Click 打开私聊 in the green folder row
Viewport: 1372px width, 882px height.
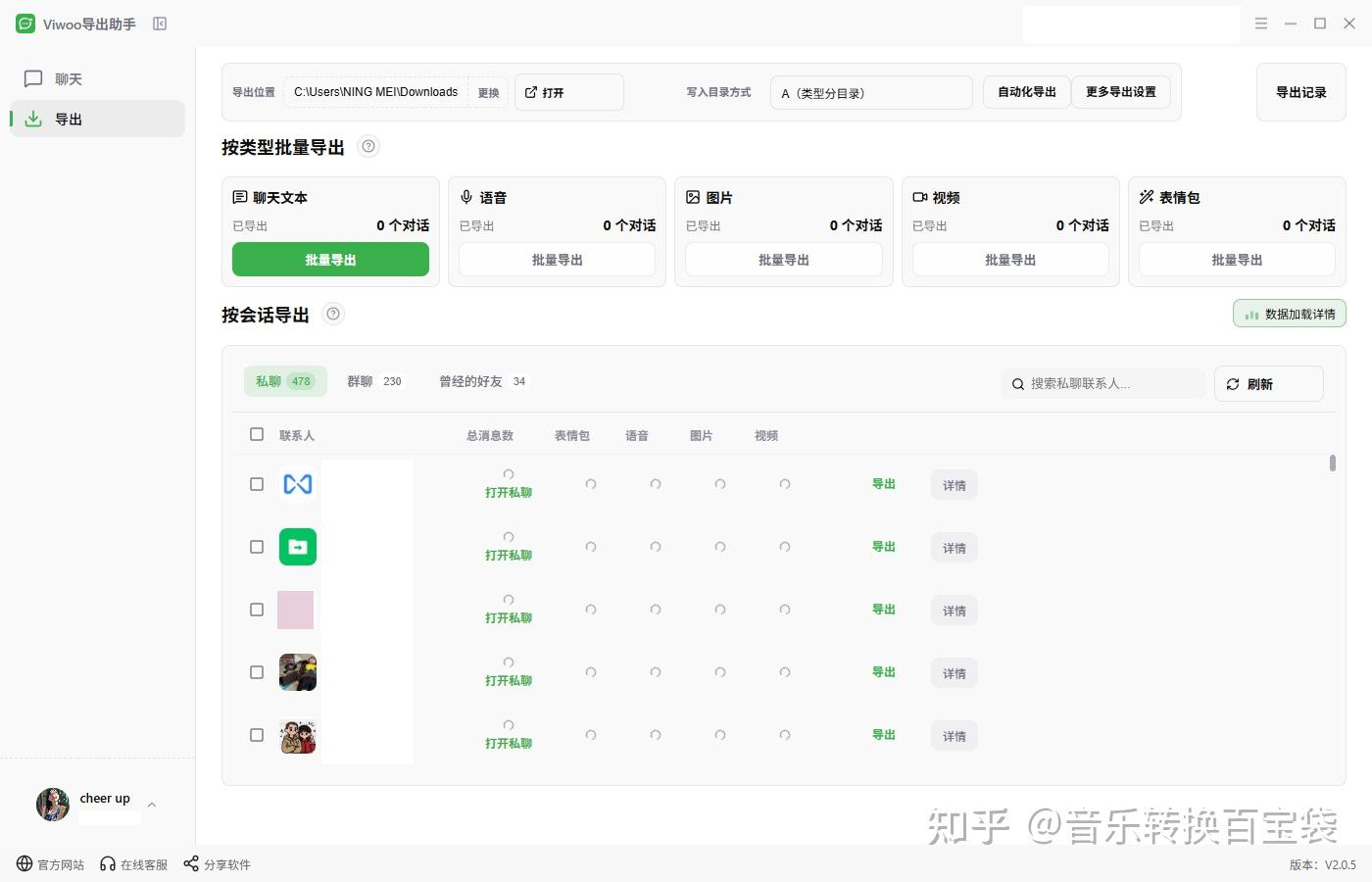[x=509, y=556]
